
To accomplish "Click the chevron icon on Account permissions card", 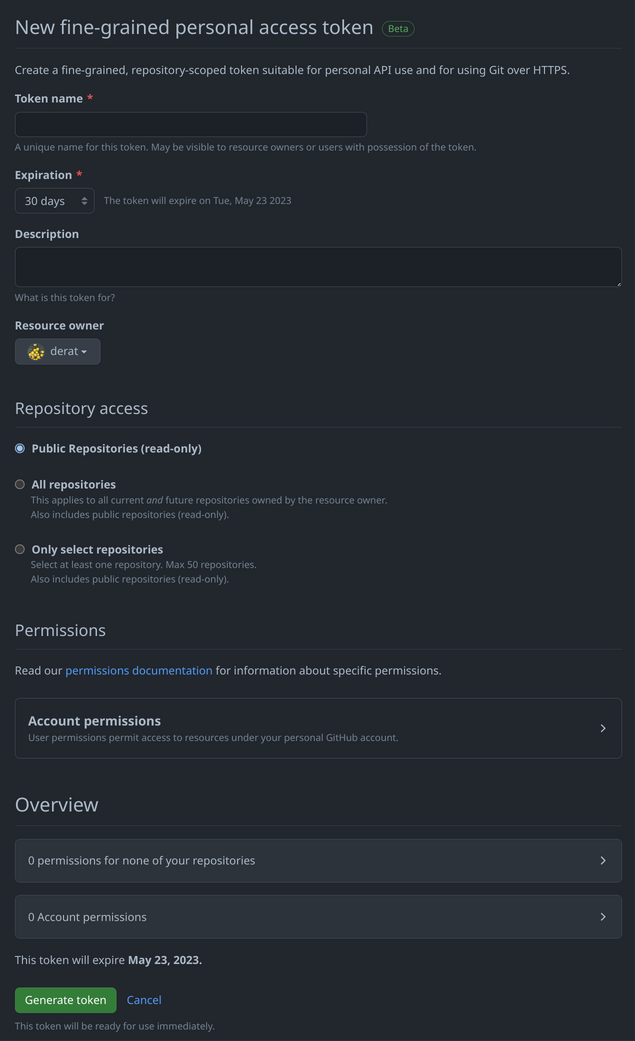I will pyautogui.click(x=603, y=728).
